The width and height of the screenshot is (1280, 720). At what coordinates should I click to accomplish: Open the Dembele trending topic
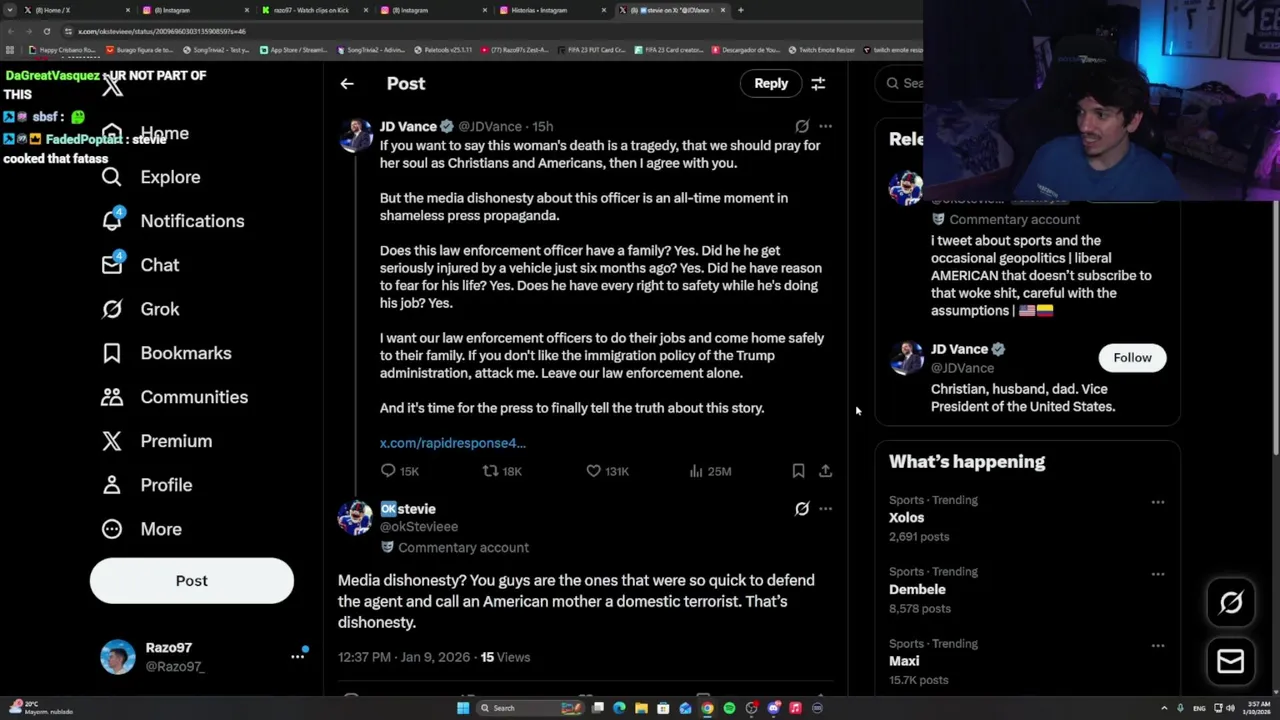pyautogui.click(x=917, y=590)
